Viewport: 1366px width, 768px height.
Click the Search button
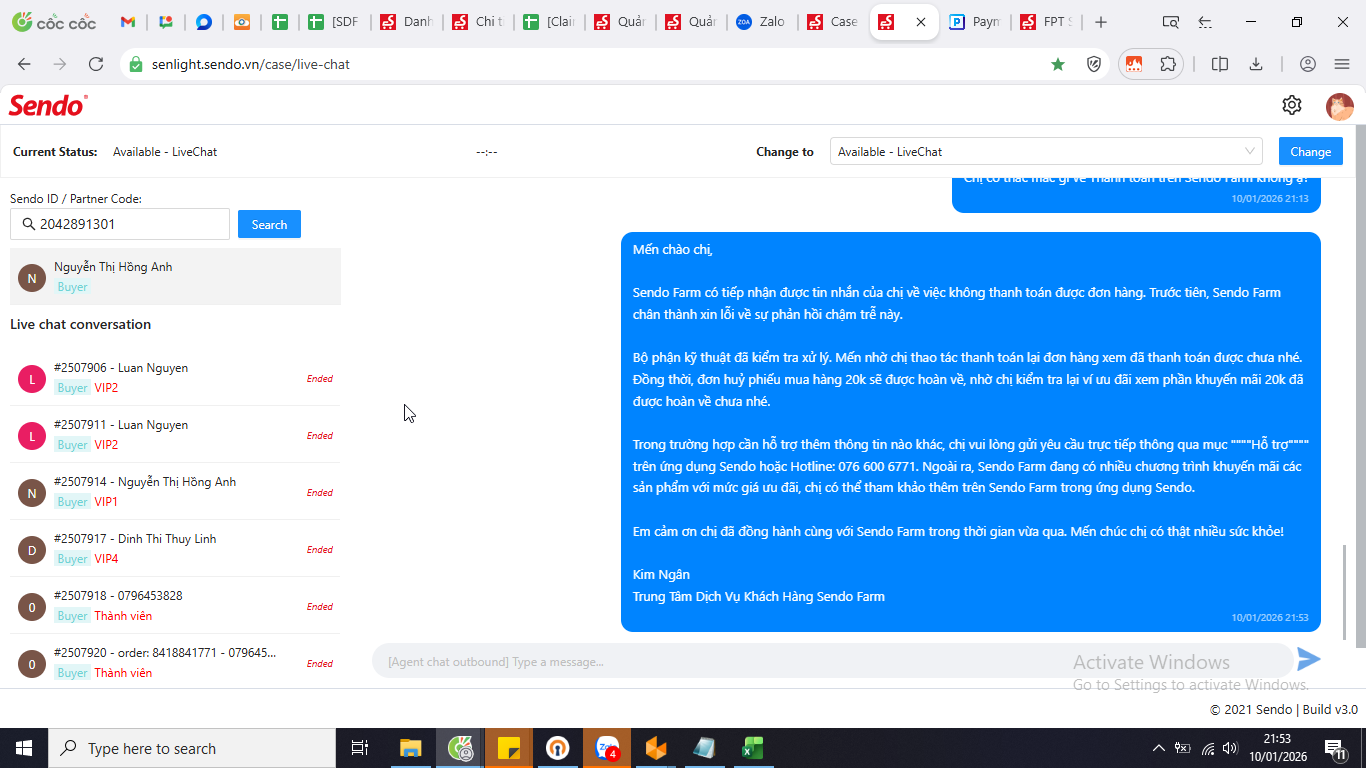pyautogui.click(x=269, y=224)
